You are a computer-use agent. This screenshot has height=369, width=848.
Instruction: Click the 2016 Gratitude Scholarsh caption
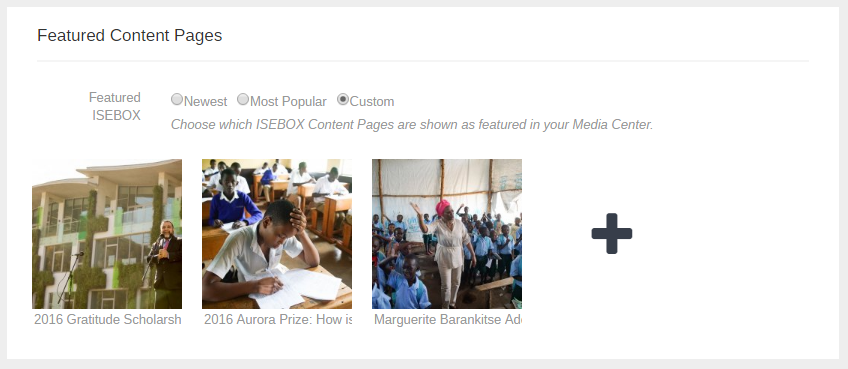(x=108, y=319)
